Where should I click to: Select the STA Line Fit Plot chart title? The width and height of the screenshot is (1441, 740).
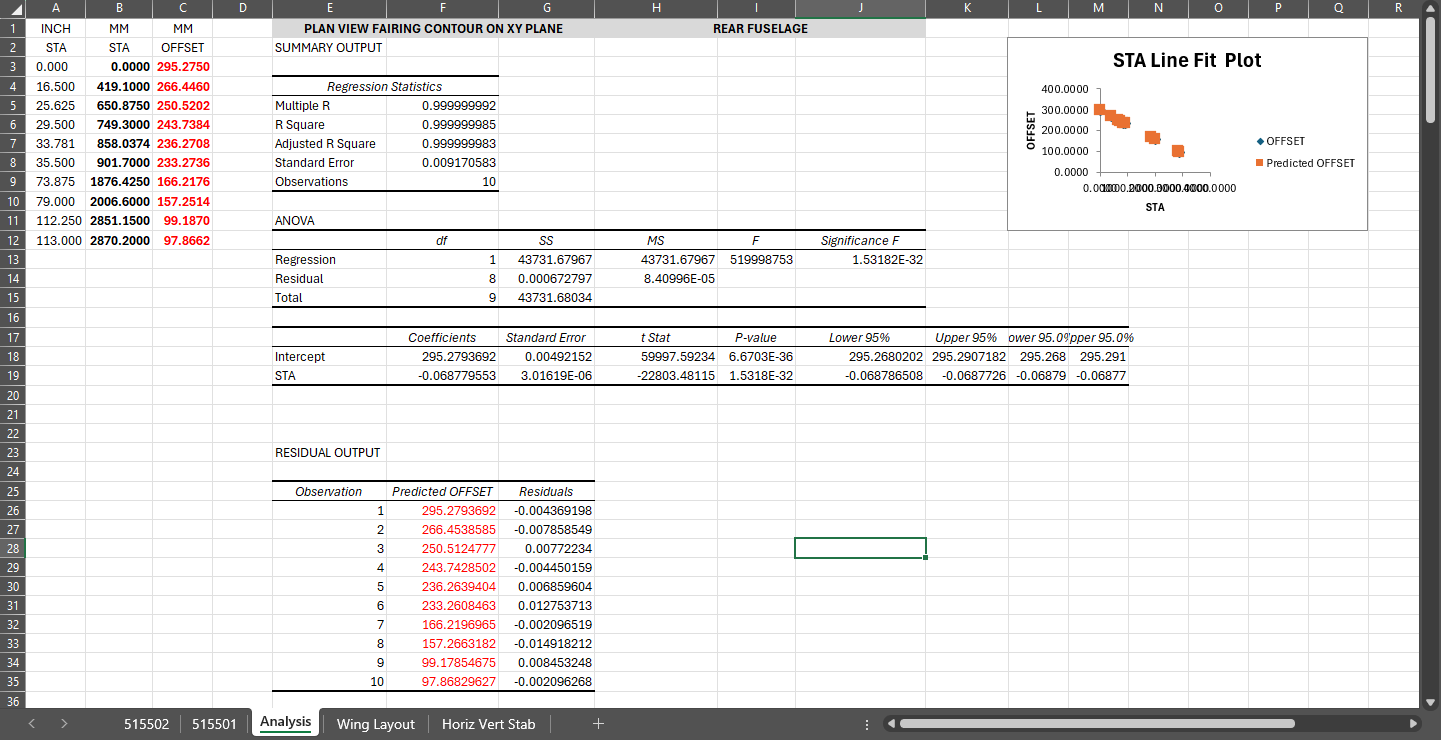click(x=1186, y=61)
